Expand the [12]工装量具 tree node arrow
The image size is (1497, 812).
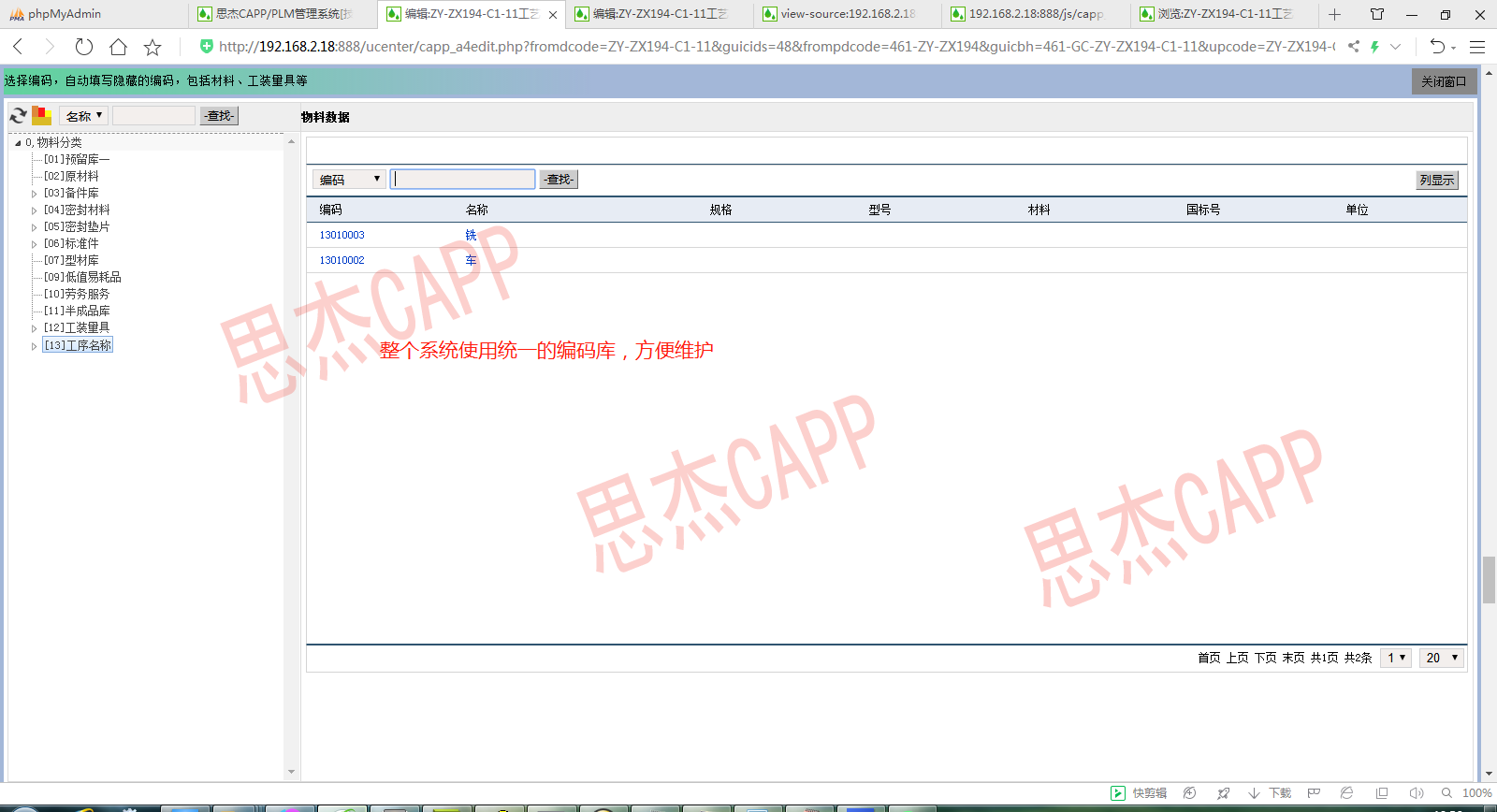point(35,328)
